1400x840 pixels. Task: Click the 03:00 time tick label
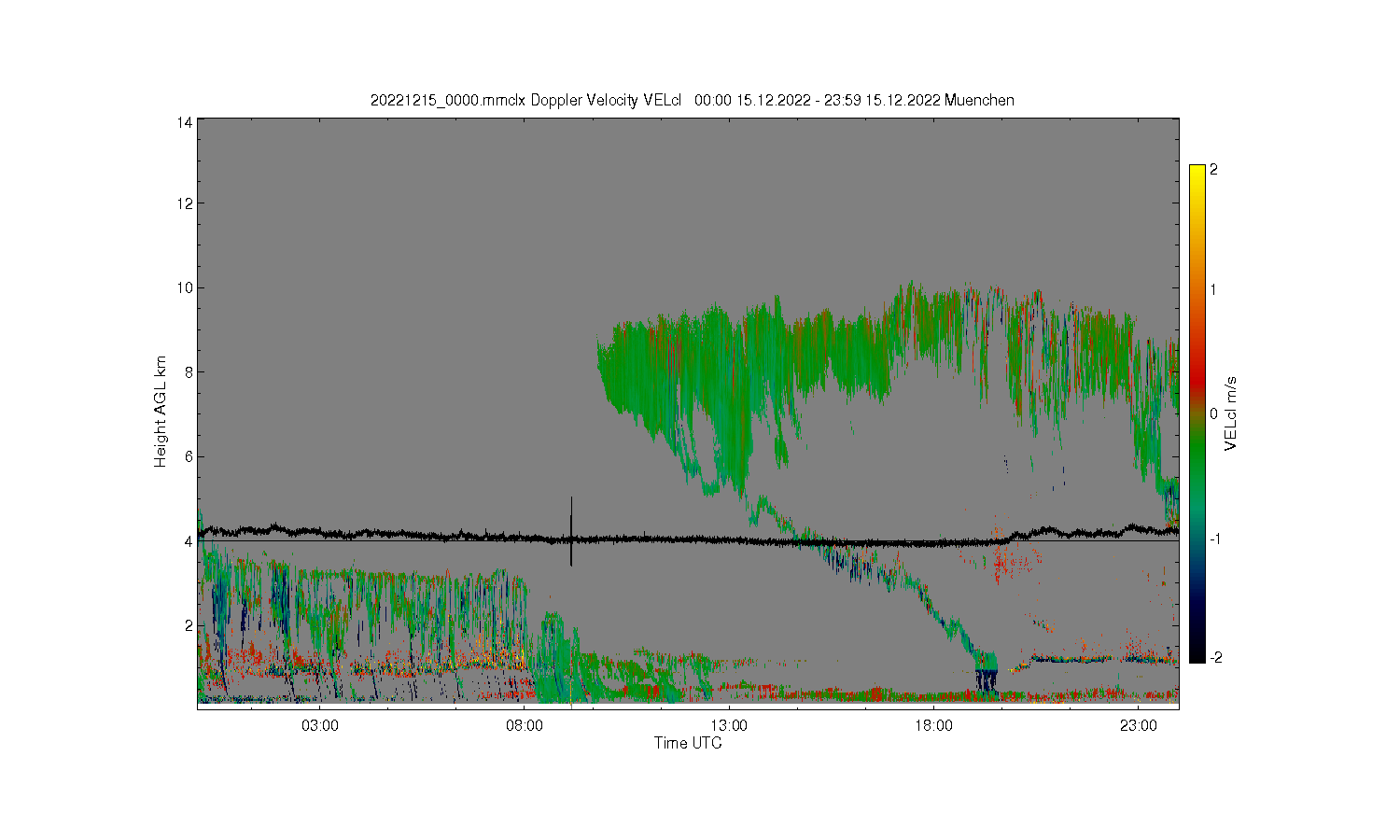point(320,726)
